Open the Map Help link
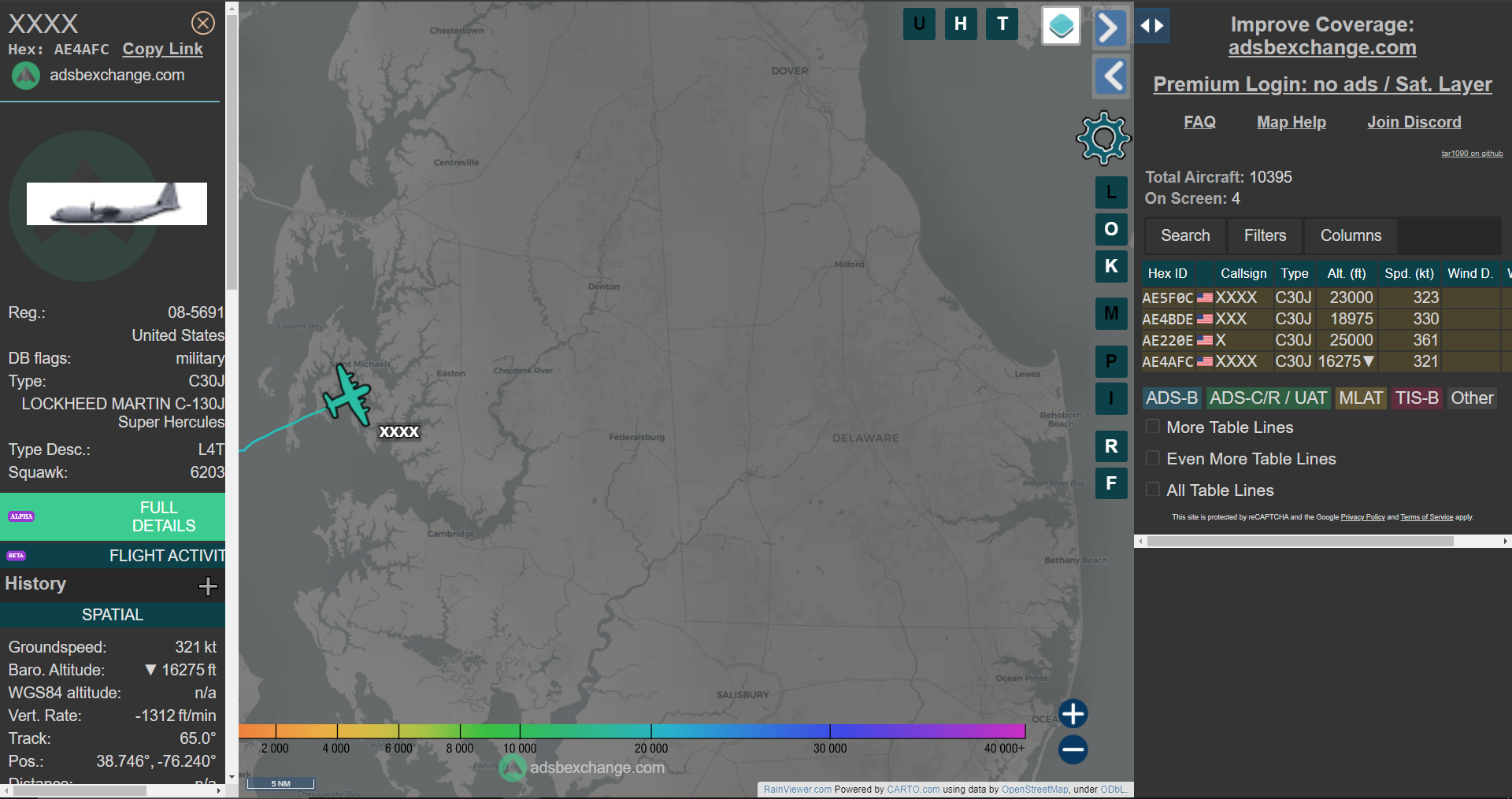The width and height of the screenshot is (1512, 799). pos(1291,122)
